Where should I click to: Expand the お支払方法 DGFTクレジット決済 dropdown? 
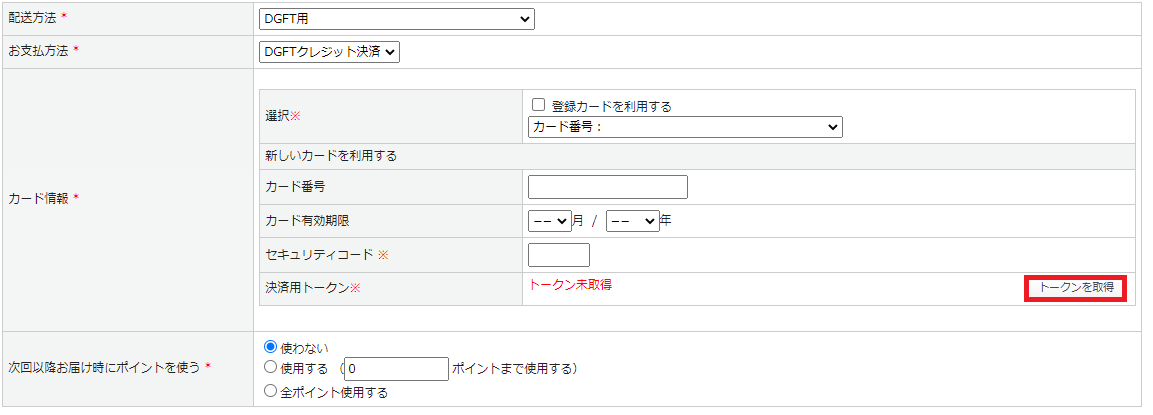pyautogui.click(x=329, y=52)
